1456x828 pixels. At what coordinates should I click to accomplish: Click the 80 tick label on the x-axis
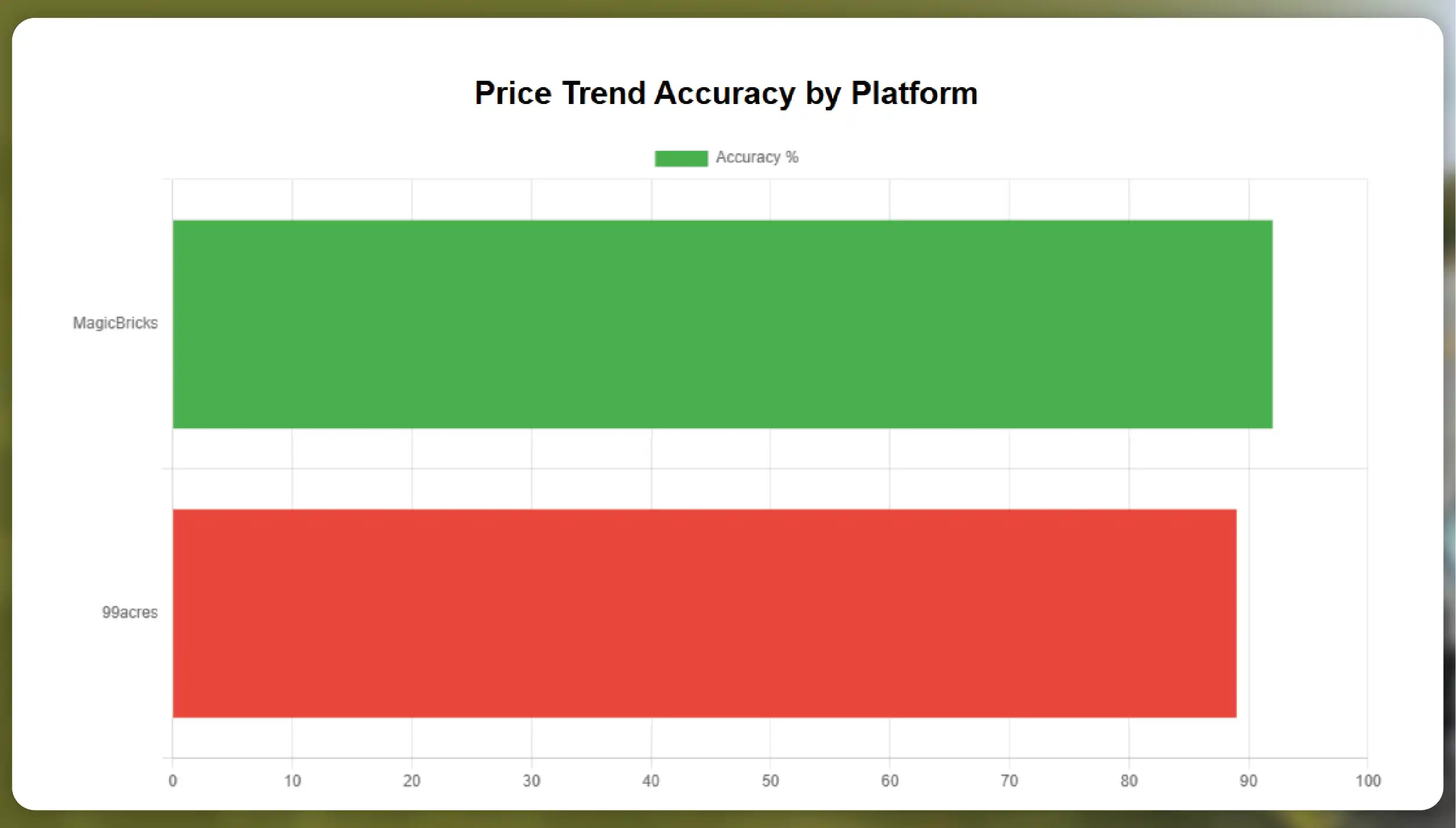coord(1129,781)
